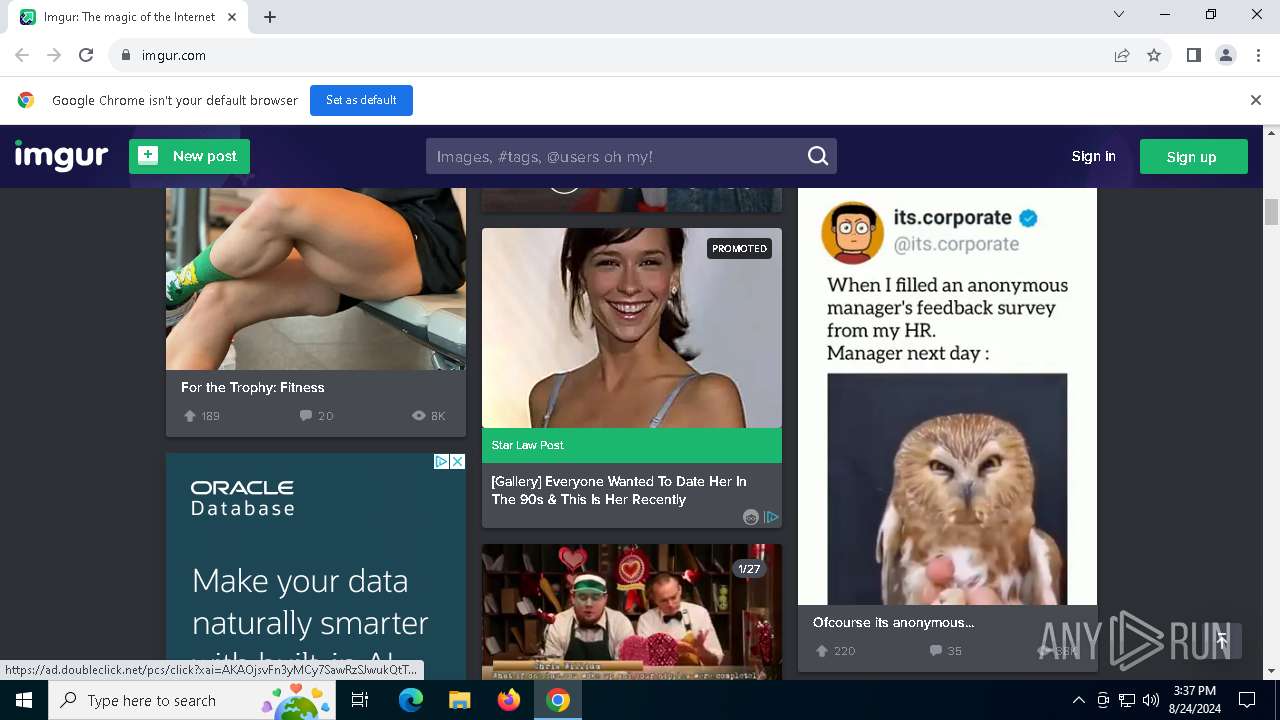Image resolution: width=1280 pixels, height=720 pixels.
Task: Select the Imgur browser tab
Action: point(130,17)
